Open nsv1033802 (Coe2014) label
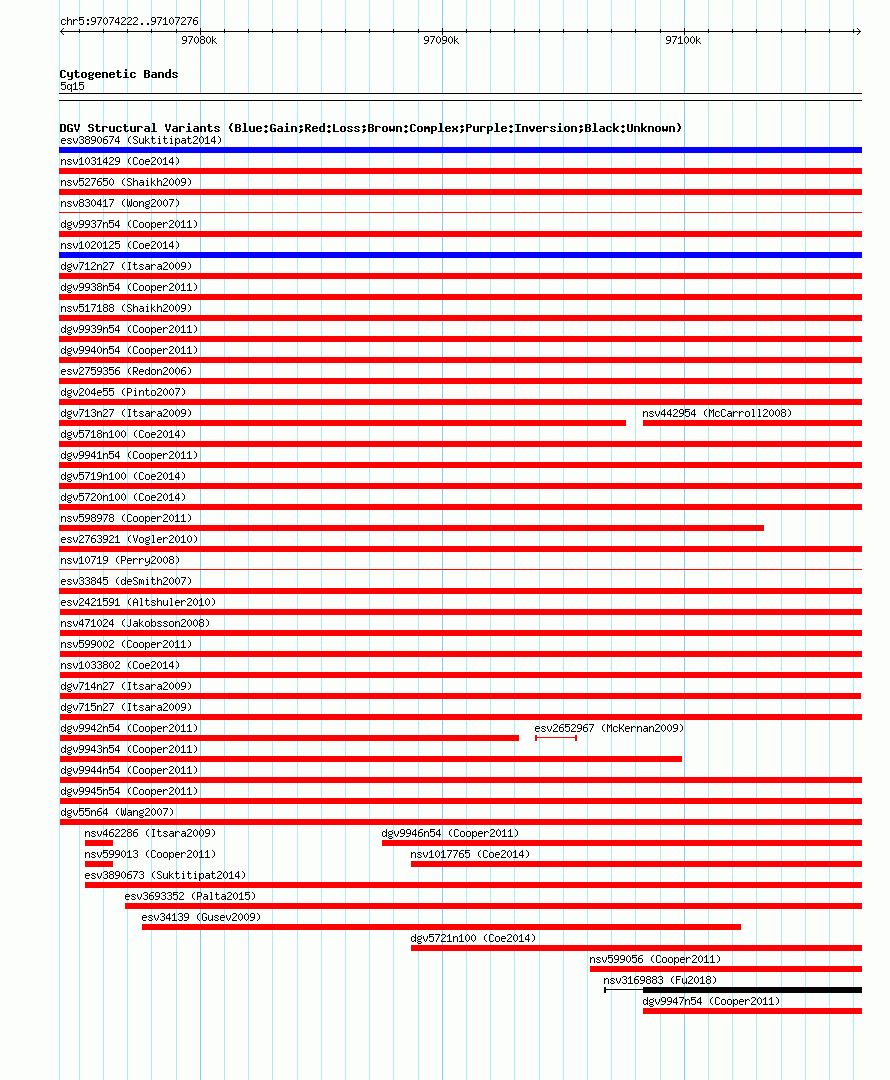This screenshot has height=1080, width=890. point(120,665)
